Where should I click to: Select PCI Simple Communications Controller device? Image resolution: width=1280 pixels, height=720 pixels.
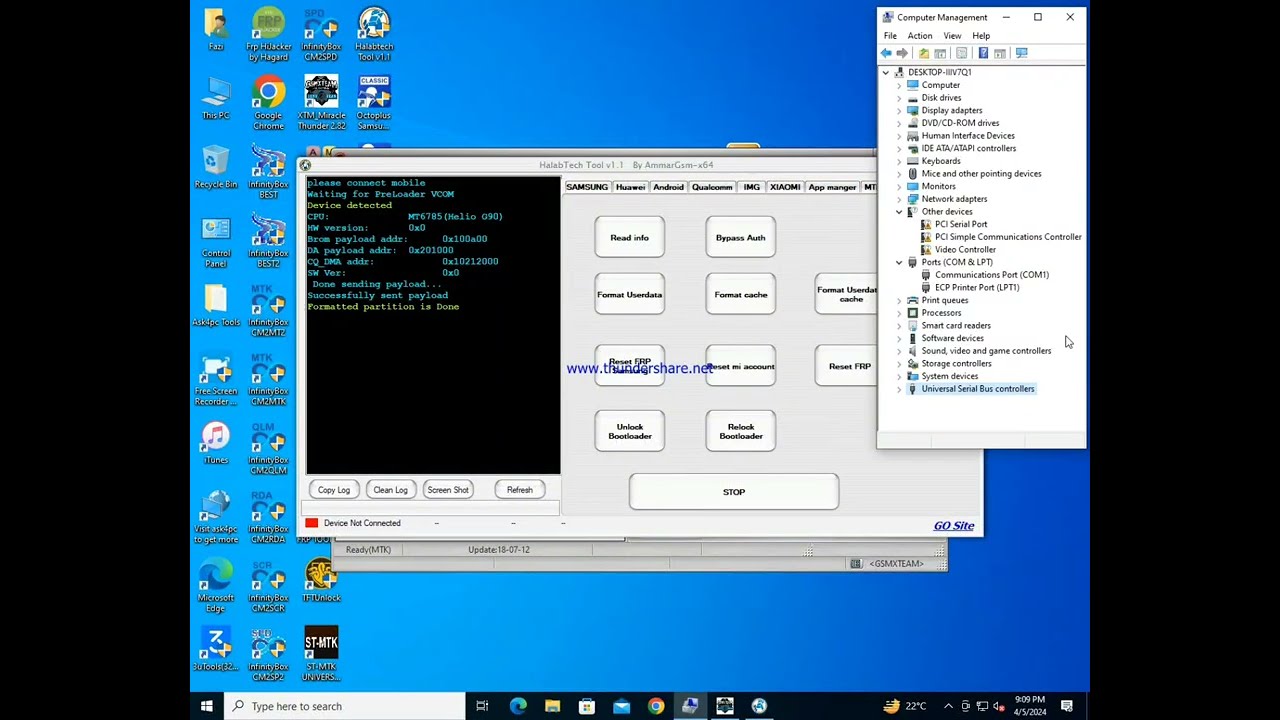[1007, 237]
